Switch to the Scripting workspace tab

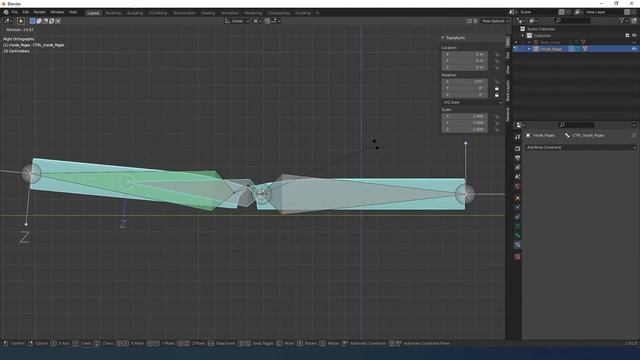pos(303,13)
